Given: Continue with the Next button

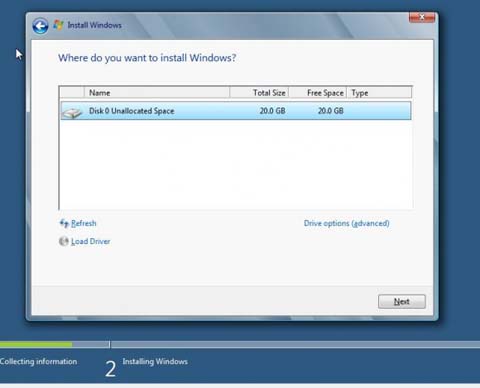Looking at the screenshot, I should (402, 301).
